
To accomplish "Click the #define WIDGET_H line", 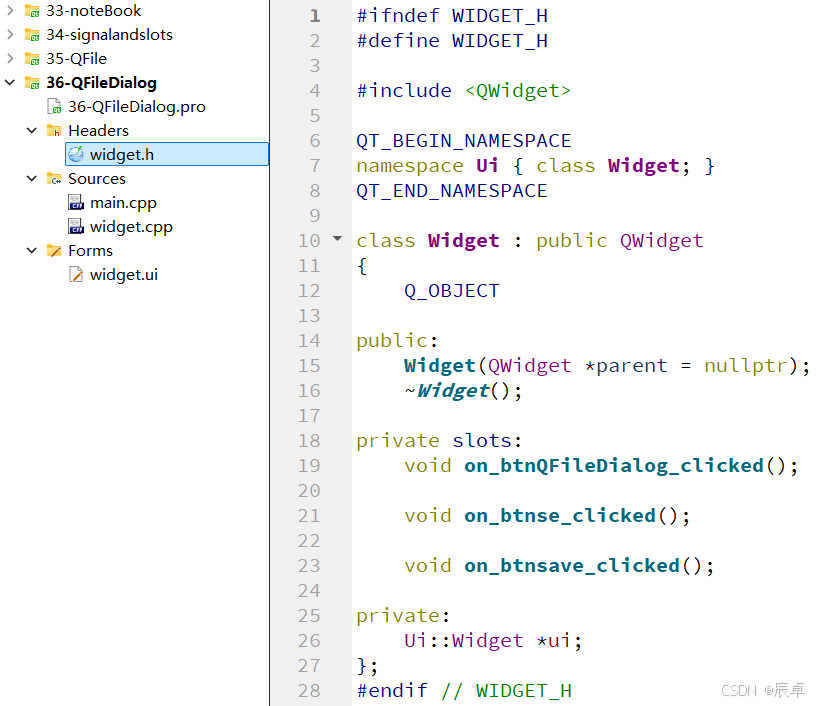I will point(452,41).
